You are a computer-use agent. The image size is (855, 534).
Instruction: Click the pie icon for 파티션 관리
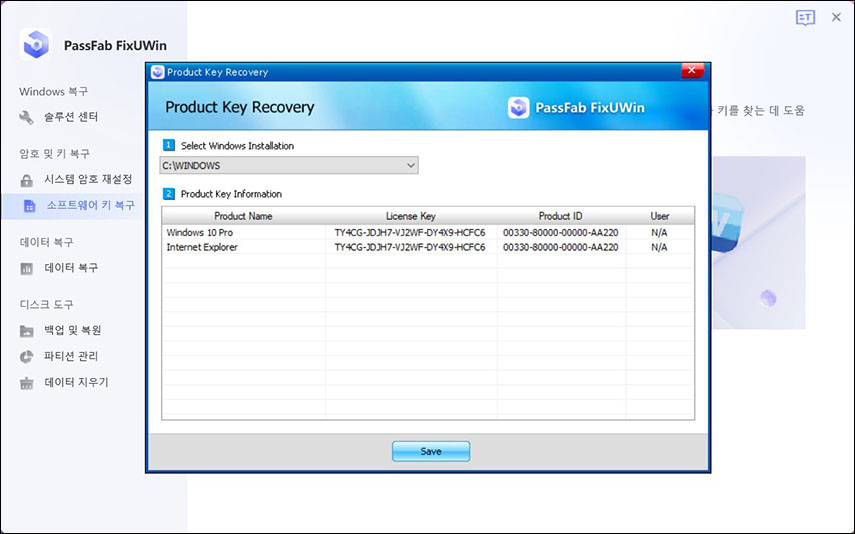[27, 357]
